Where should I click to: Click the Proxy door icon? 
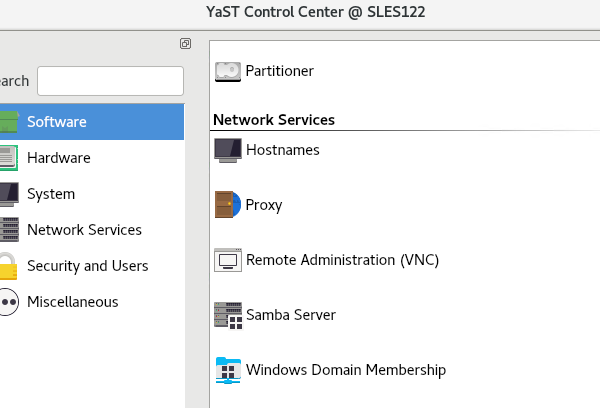click(x=228, y=205)
